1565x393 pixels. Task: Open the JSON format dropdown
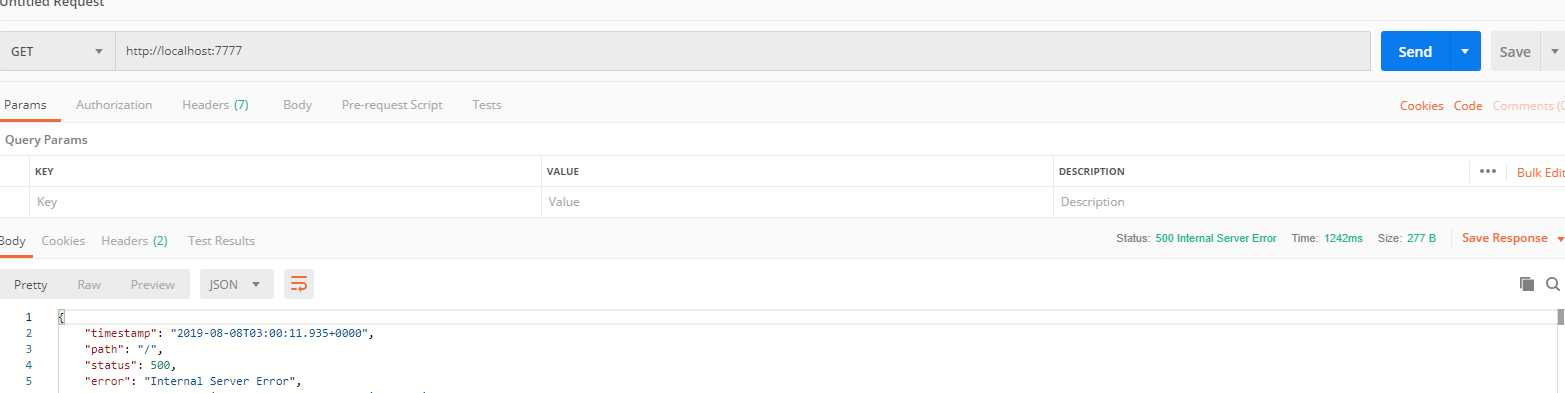point(236,285)
